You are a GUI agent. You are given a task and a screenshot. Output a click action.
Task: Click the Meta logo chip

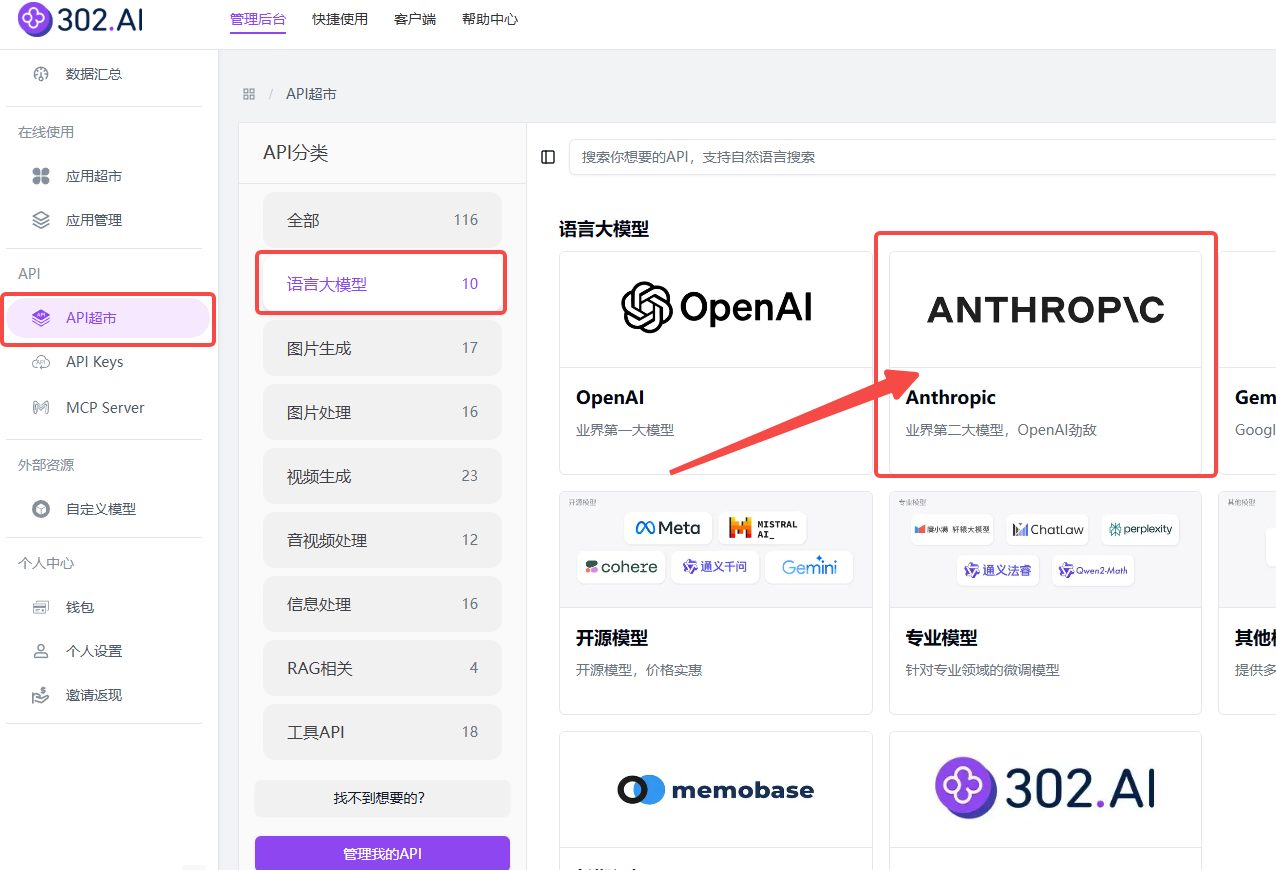click(x=667, y=528)
